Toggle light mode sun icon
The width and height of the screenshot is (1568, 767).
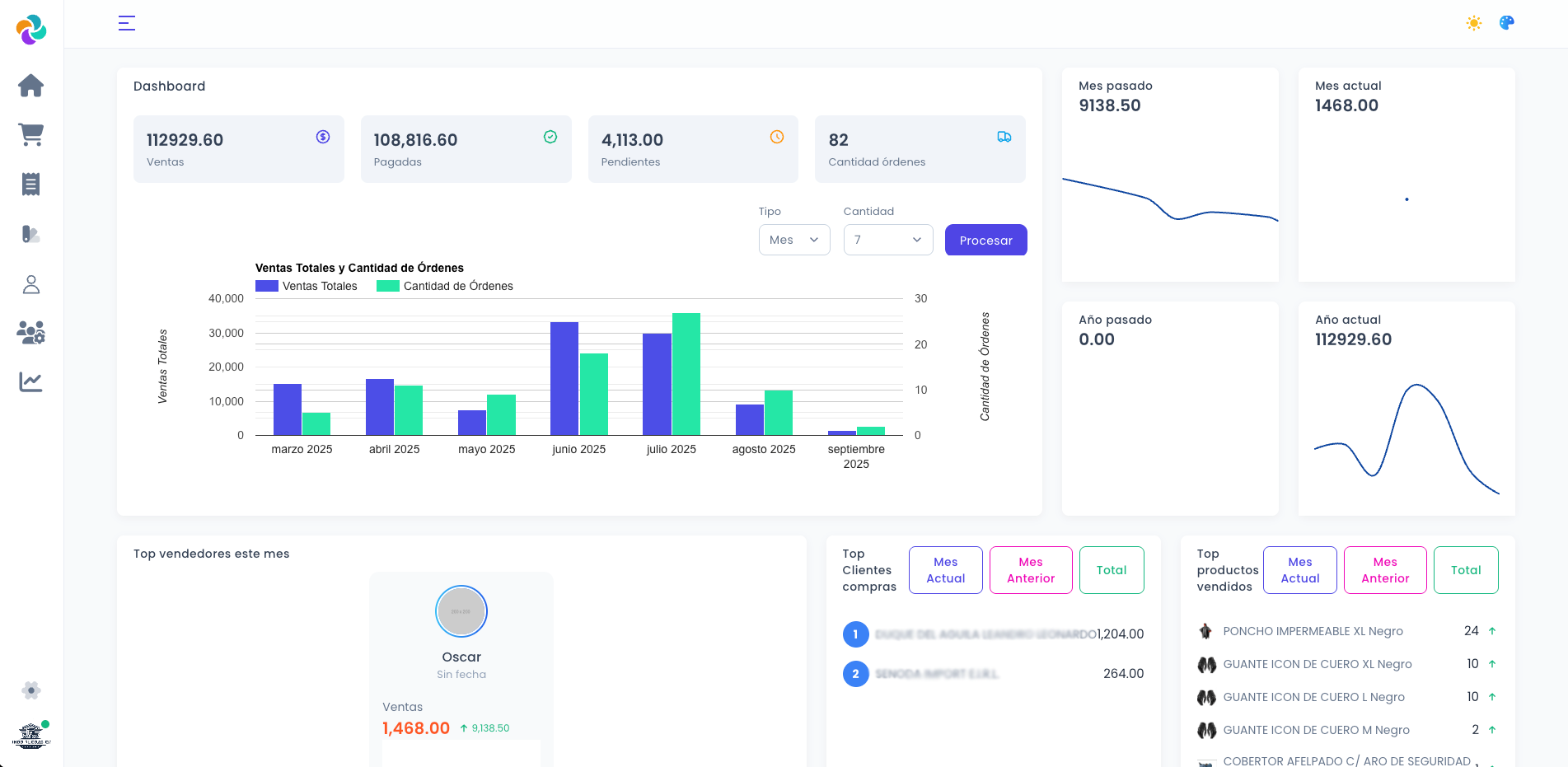pyautogui.click(x=1473, y=23)
